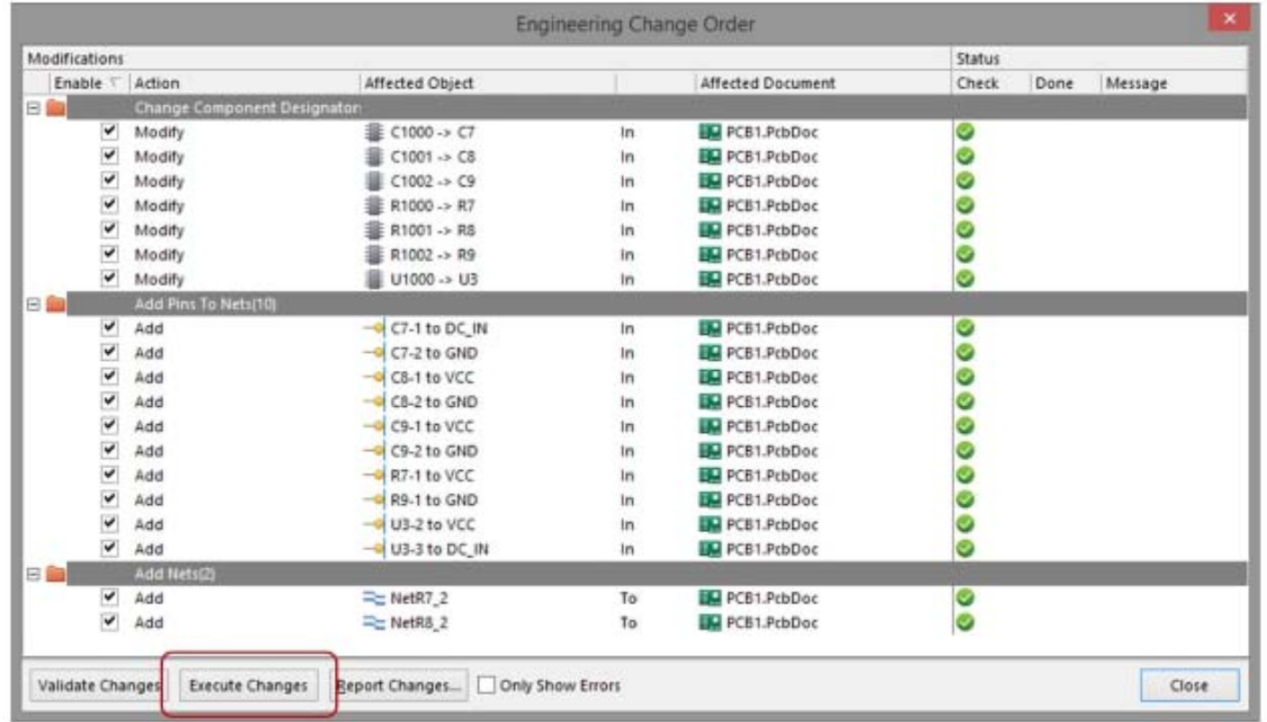
Task: Select Modify action in R1000 -> R7 row
Action: pos(160,206)
